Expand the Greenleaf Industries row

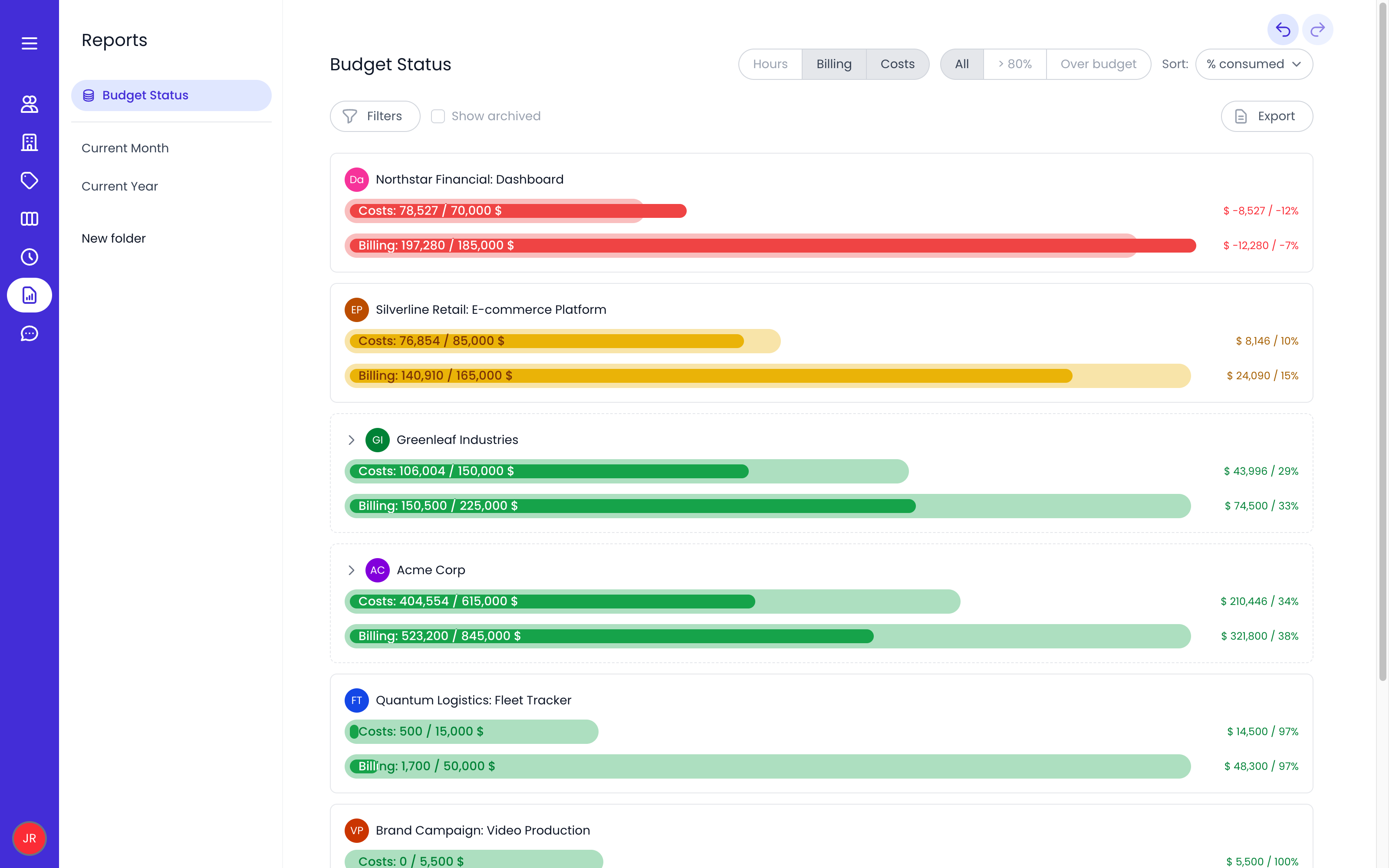pyautogui.click(x=351, y=441)
